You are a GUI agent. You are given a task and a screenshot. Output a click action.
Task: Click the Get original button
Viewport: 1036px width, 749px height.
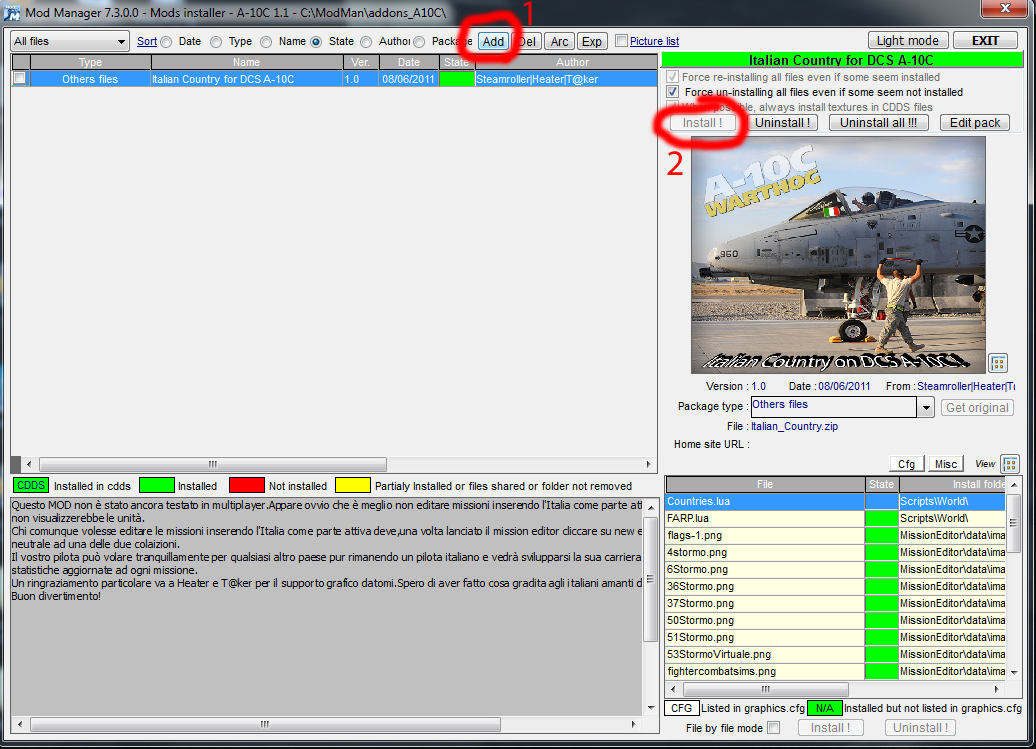tap(977, 408)
